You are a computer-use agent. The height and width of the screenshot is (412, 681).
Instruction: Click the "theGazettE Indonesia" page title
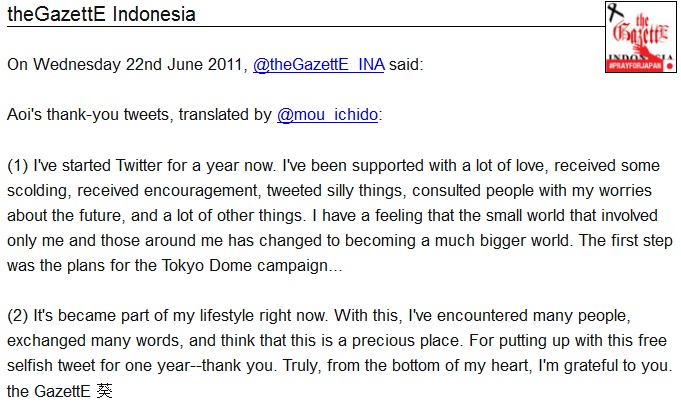click(x=101, y=14)
